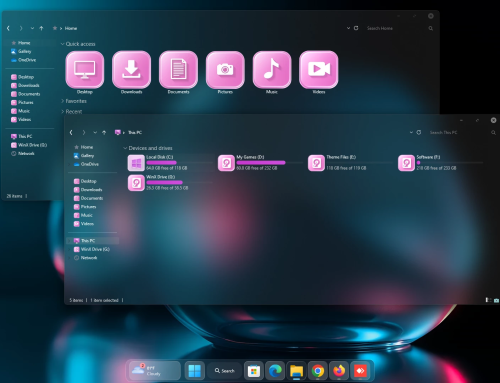This screenshot has height=383, width=500.
Task: Click Home breadcrumb in Home address bar
Action: point(71,28)
